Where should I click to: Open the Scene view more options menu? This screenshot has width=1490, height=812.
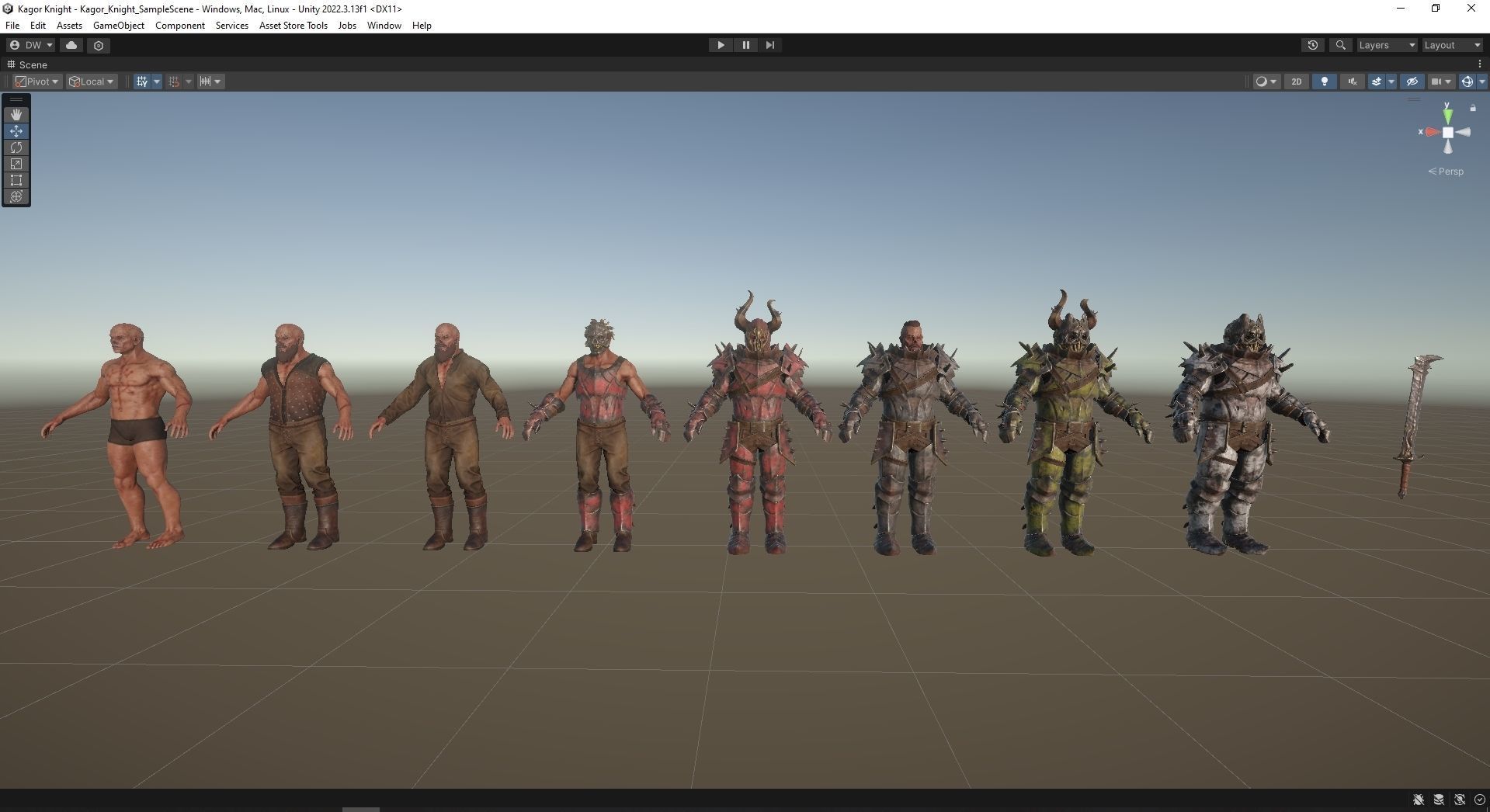[x=1480, y=64]
